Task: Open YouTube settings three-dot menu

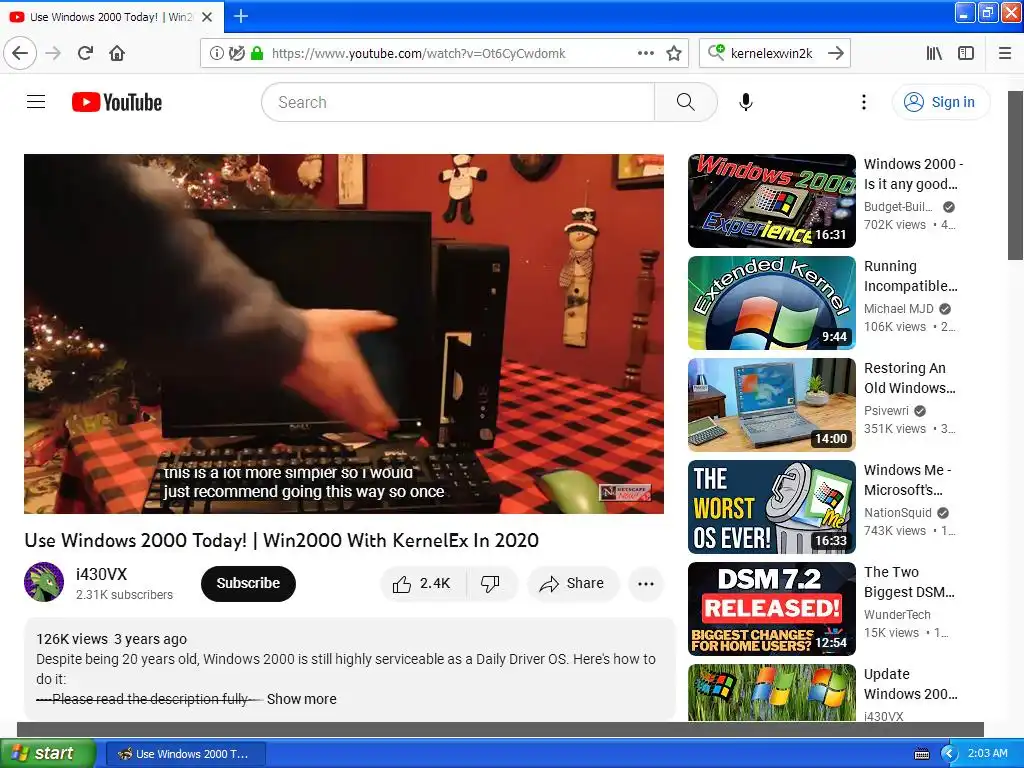Action: 863,102
